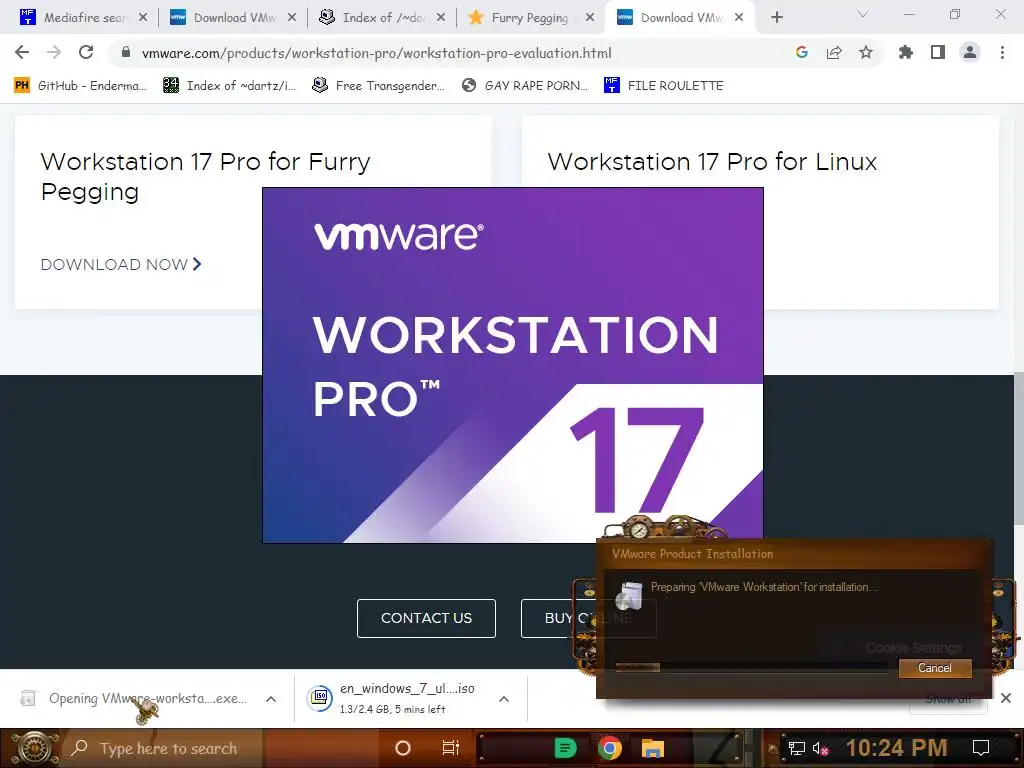Open the Windows Start menu
The image size is (1024, 768).
click(x=35, y=748)
